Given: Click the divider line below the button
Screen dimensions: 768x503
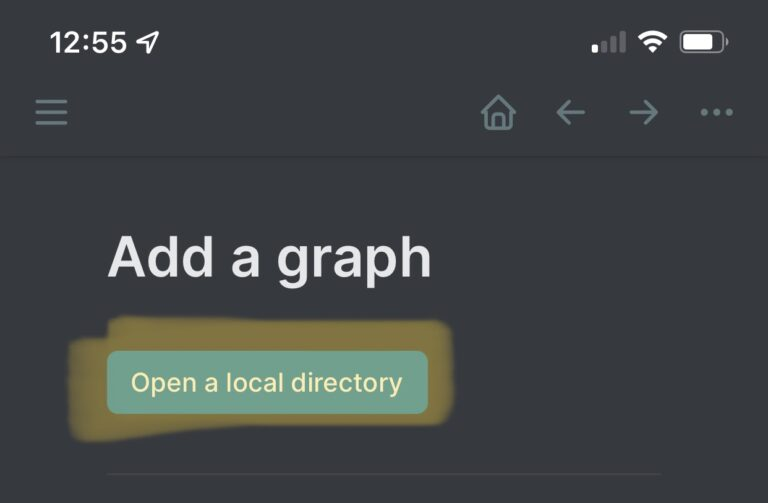Looking at the screenshot, I should click(384, 474).
